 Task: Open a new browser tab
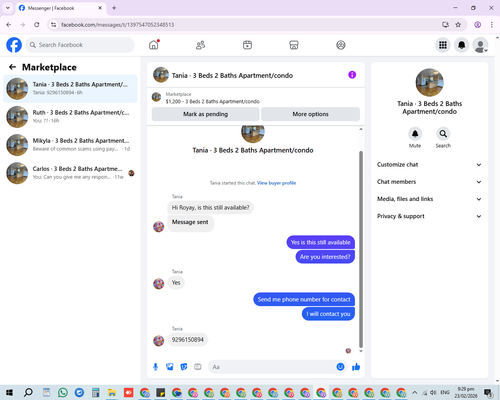(114, 8)
